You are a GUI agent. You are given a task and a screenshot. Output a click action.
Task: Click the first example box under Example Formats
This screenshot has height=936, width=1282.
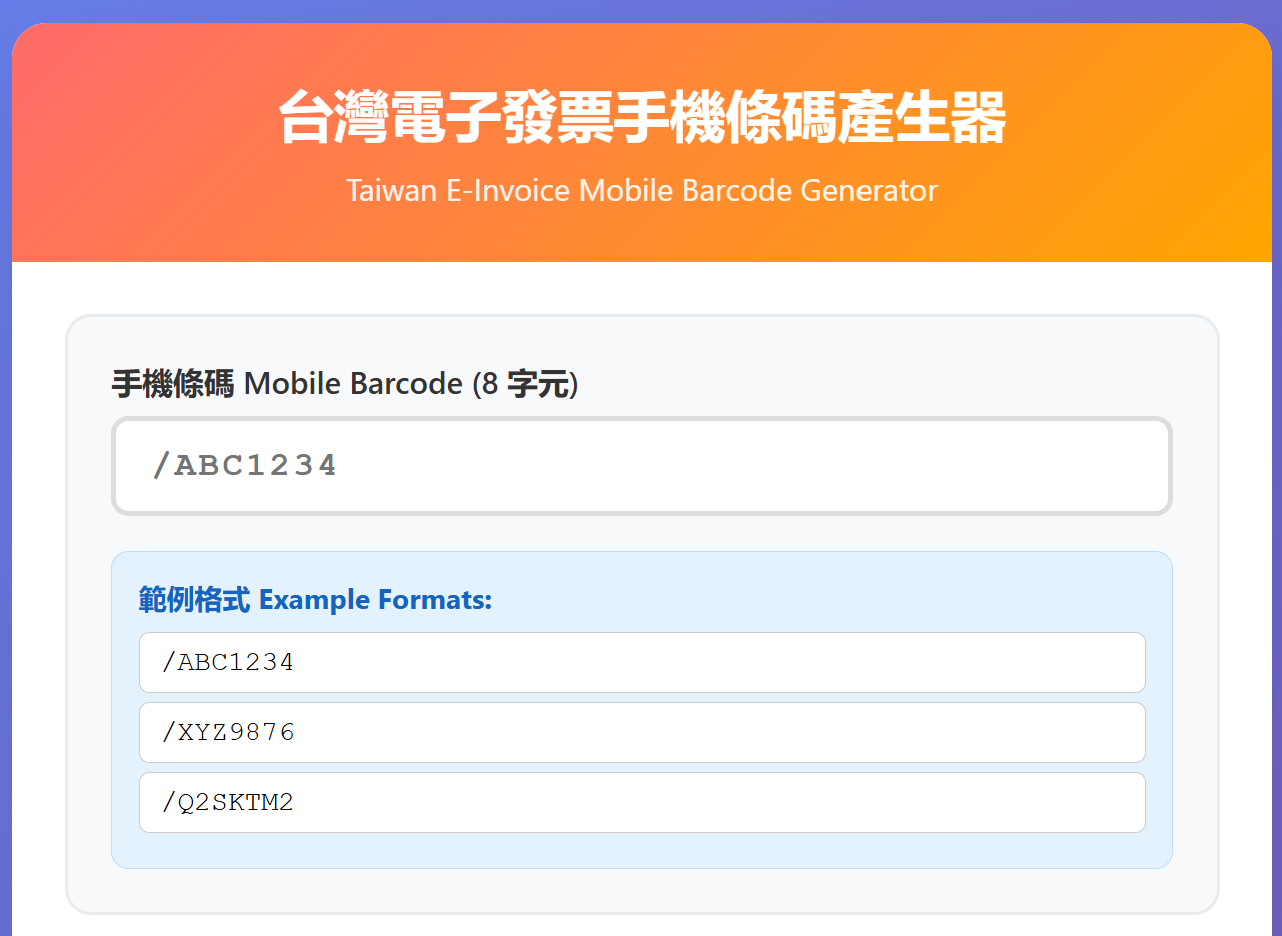[640, 662]
